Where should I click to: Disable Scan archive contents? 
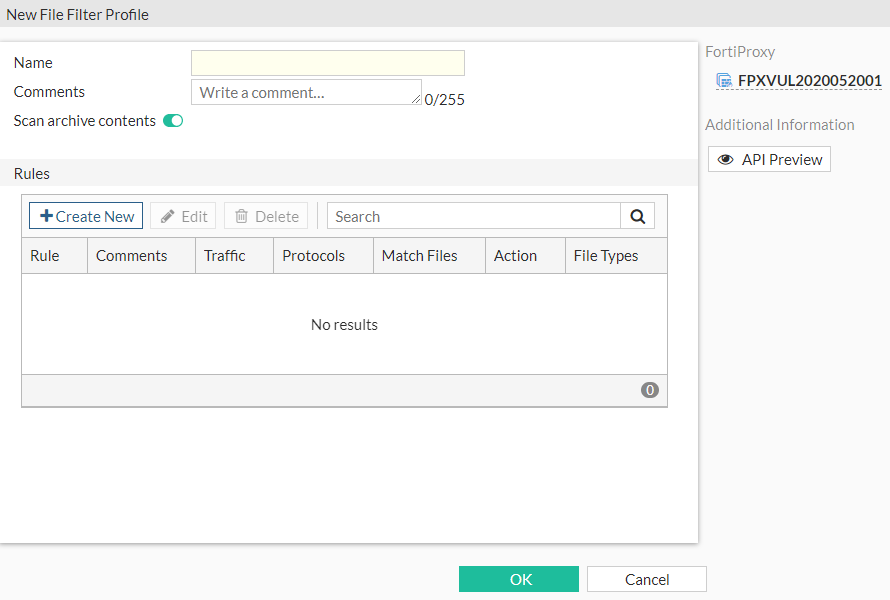click(x=172, y=120)
